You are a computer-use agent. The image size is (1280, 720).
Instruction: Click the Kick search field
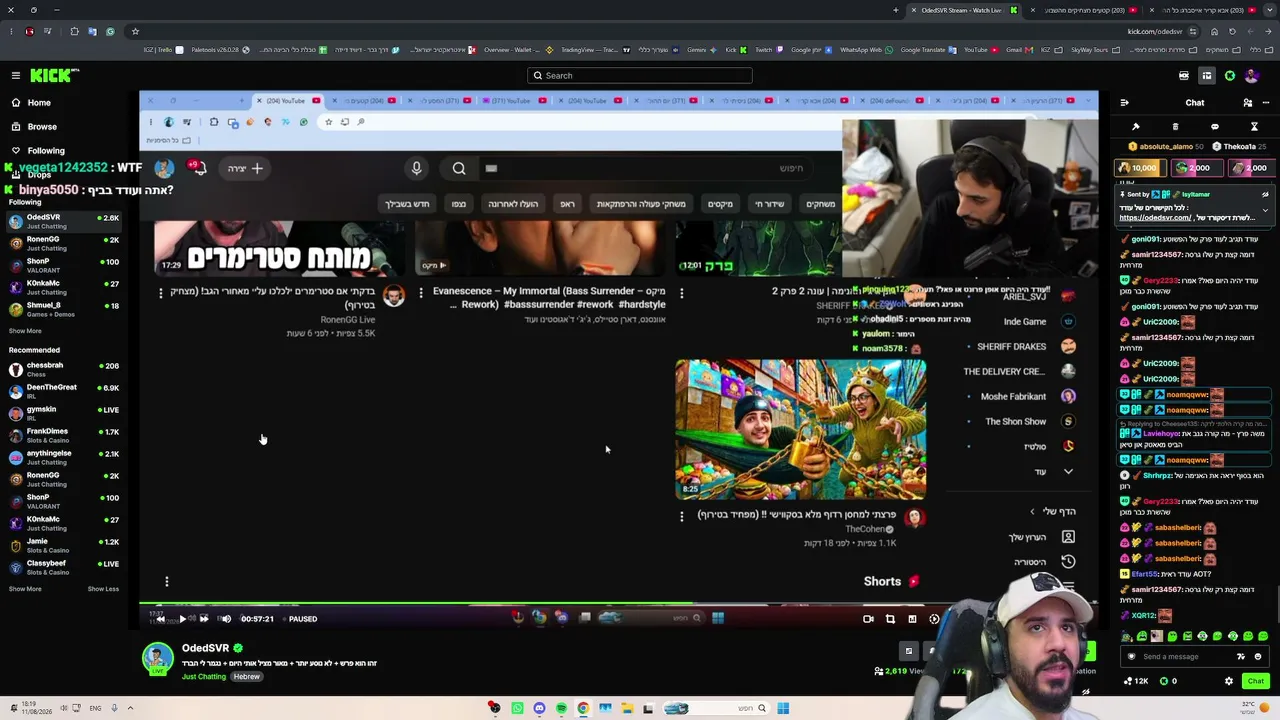click(640, 76)
